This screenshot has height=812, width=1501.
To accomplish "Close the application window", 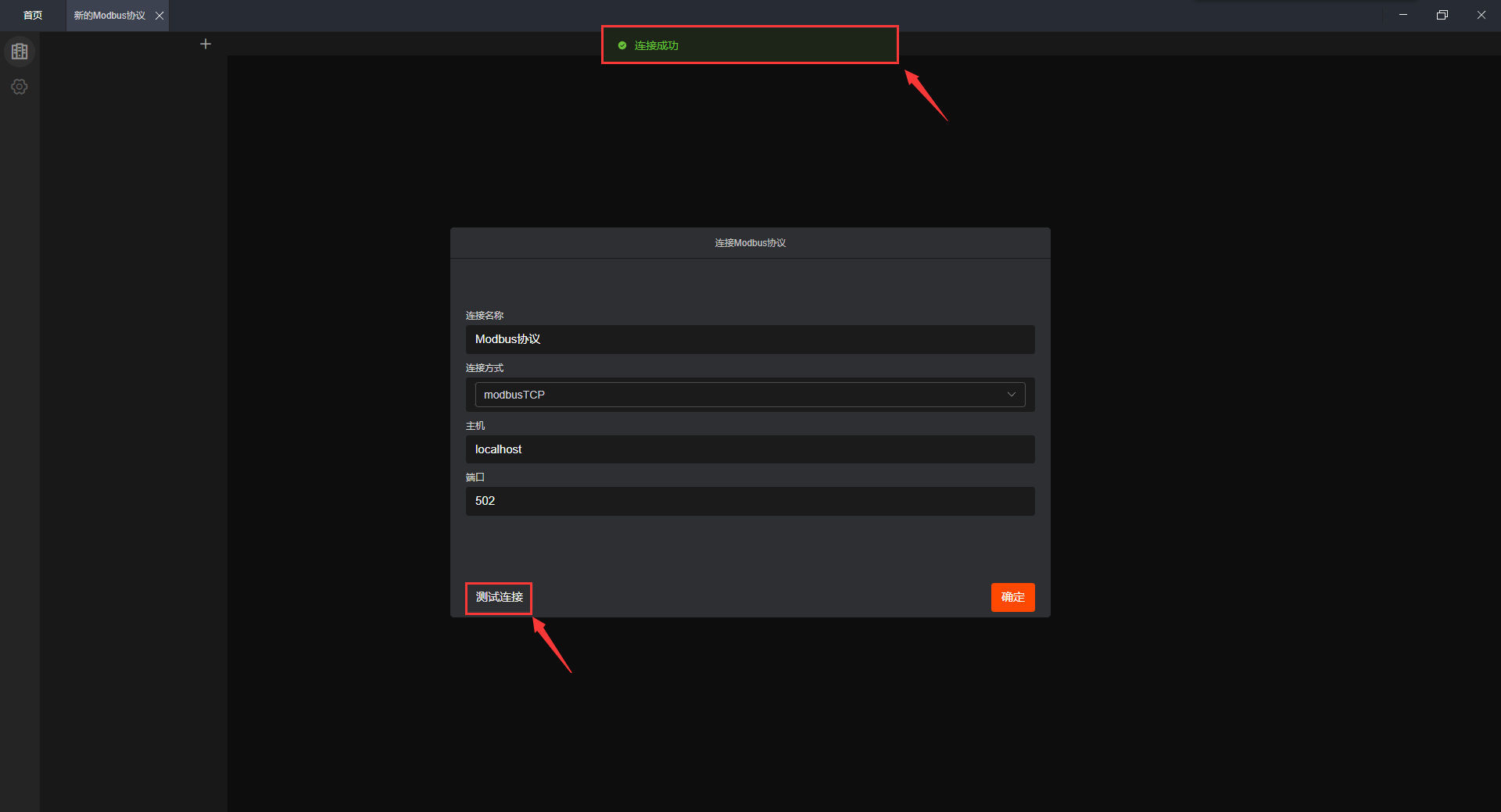I will 1481,15.
